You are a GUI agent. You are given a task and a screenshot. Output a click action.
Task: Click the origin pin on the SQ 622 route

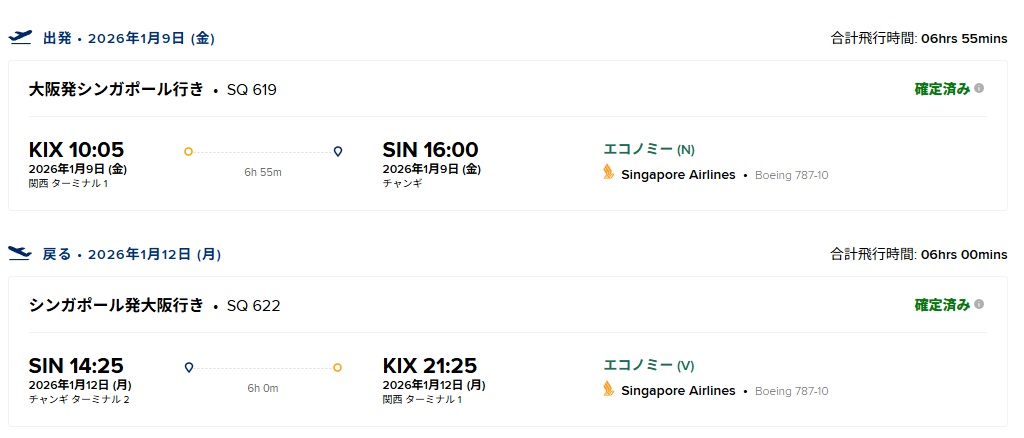click(x=188, y=368)
